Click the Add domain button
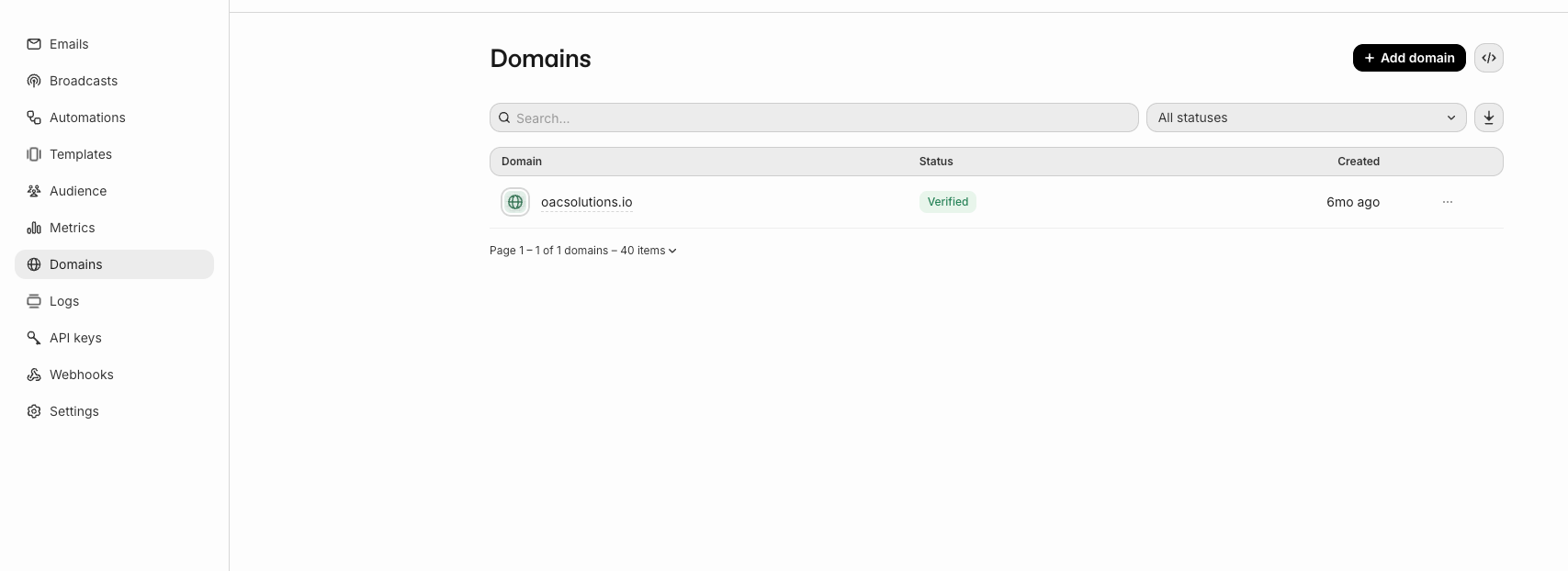1568x571 pixels. click(x=1409, y=58)
